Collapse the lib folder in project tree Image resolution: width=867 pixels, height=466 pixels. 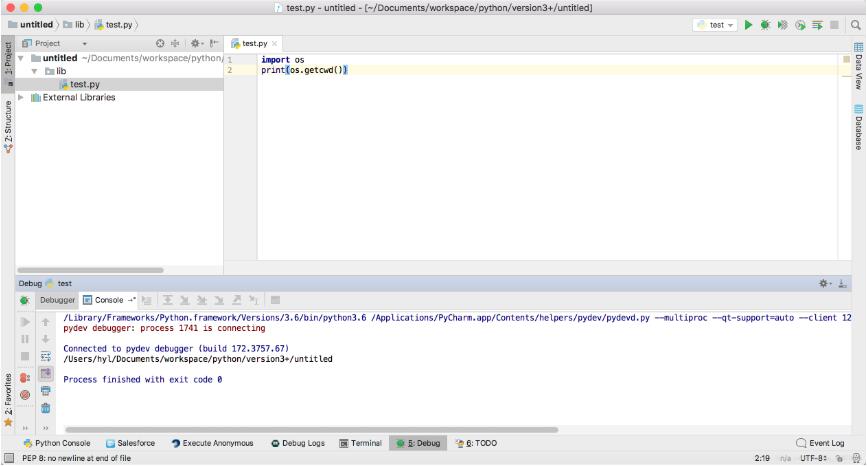pos(33,71)
